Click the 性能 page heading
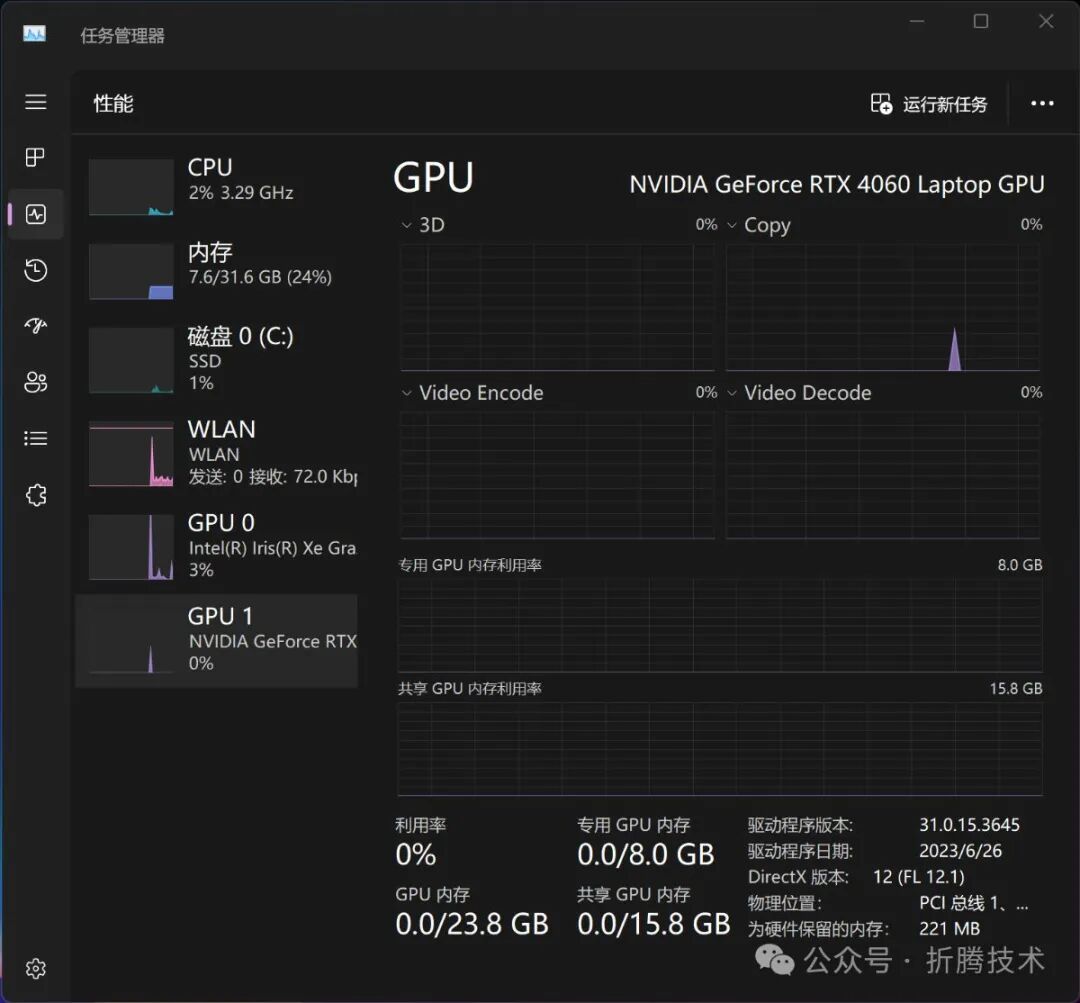 point(114,103)
